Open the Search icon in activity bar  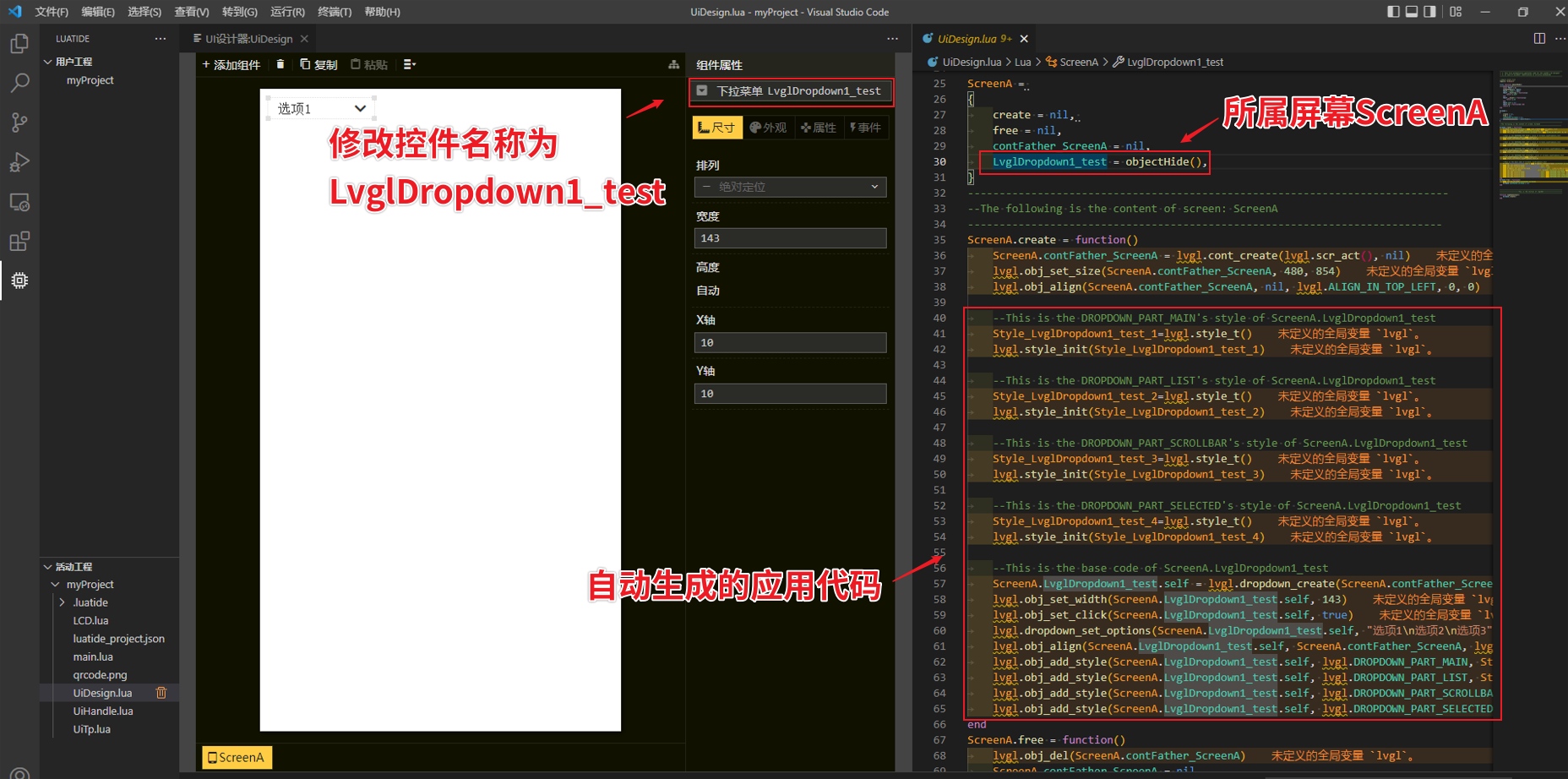point(19,83)
